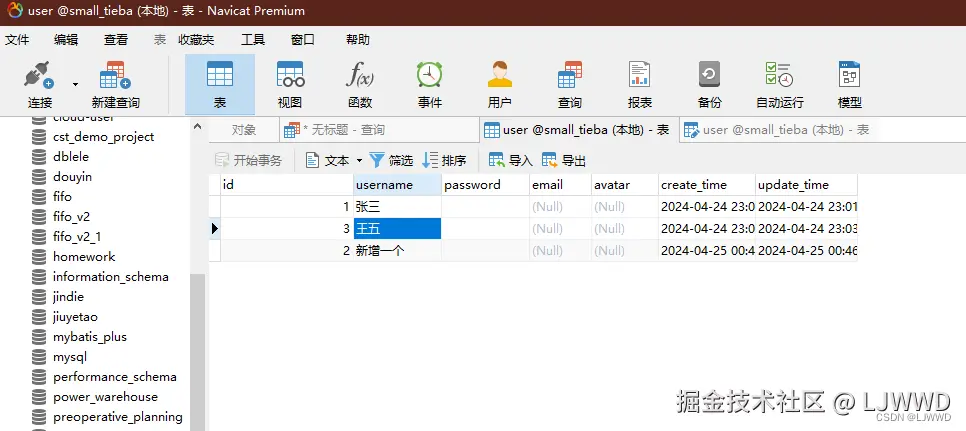Click the avatar column header
The height and width of the screenshot is (431, 966).
[625, 185]
